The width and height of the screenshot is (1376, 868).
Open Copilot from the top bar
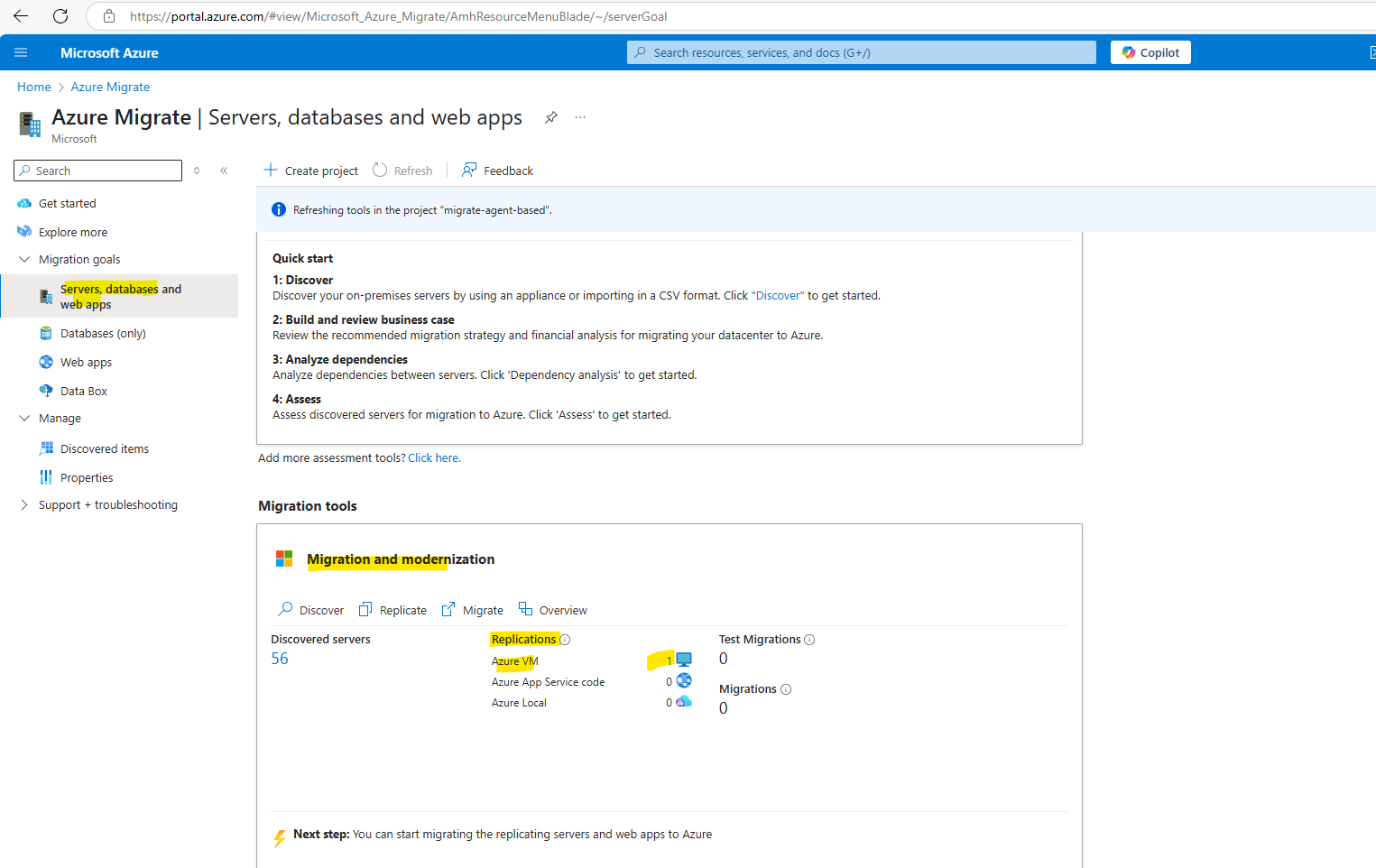pos(1150,52)
